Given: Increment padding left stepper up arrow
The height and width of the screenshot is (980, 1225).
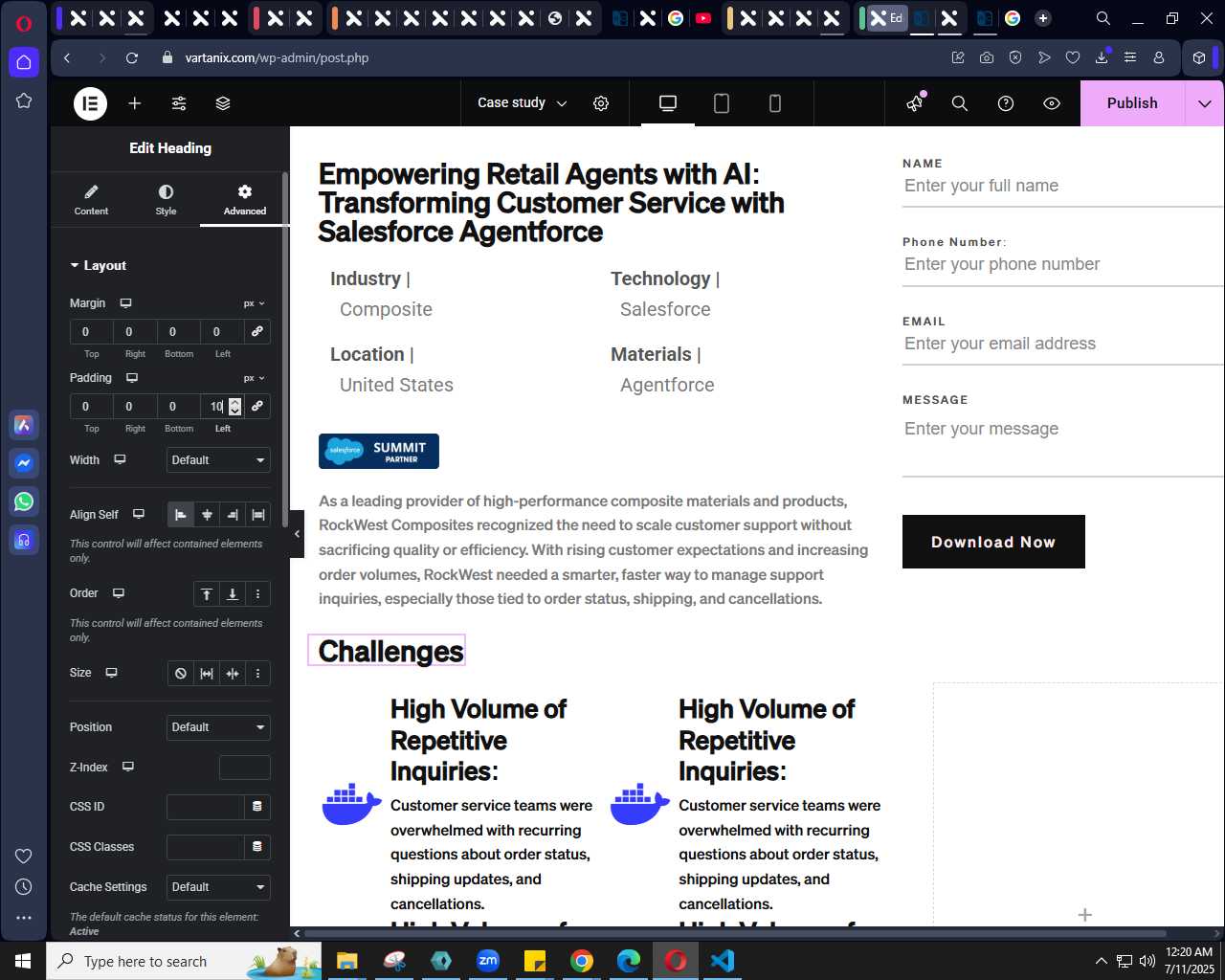Looking at the screenshot, I should coord(235,402).
